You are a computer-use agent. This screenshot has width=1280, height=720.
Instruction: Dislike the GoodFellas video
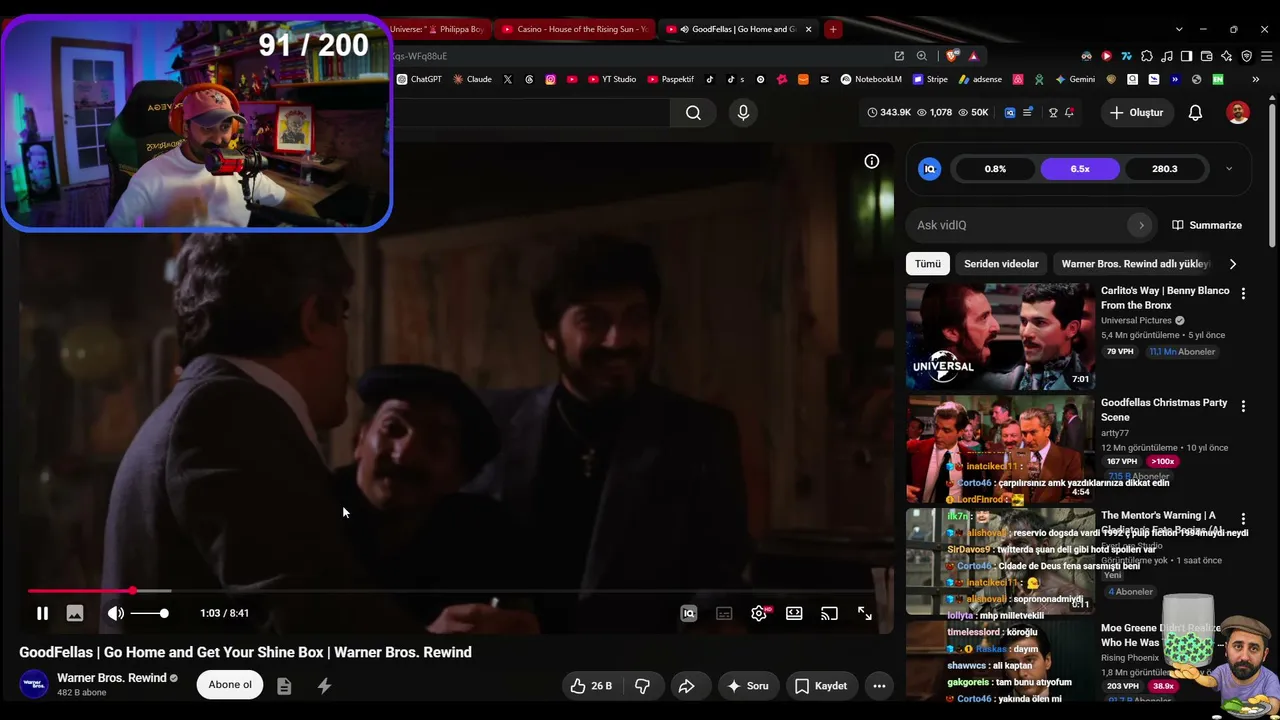point(642,686)
